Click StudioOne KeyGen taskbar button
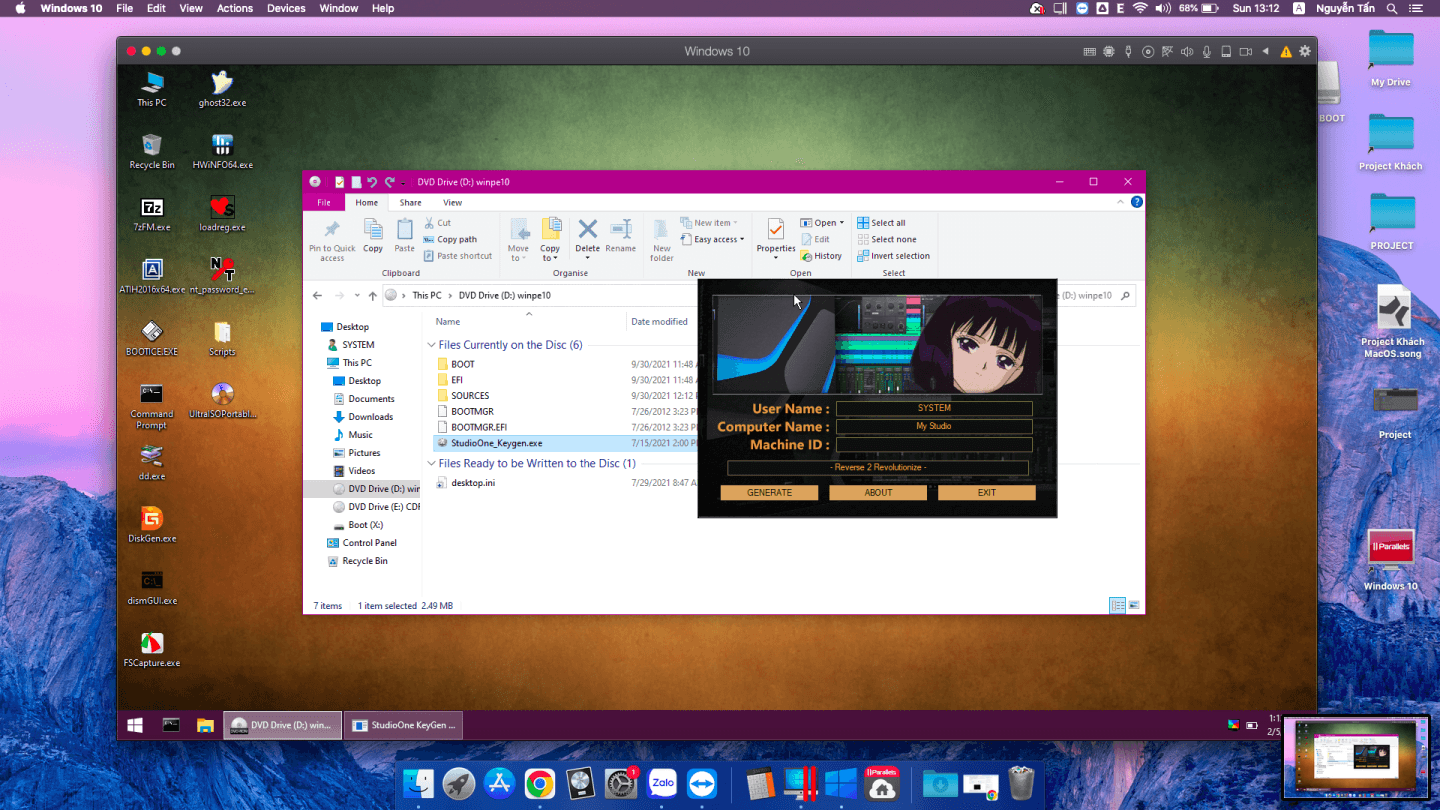Image resolution: width=1440 pixels, height=810 pixels. coord(406,725)
